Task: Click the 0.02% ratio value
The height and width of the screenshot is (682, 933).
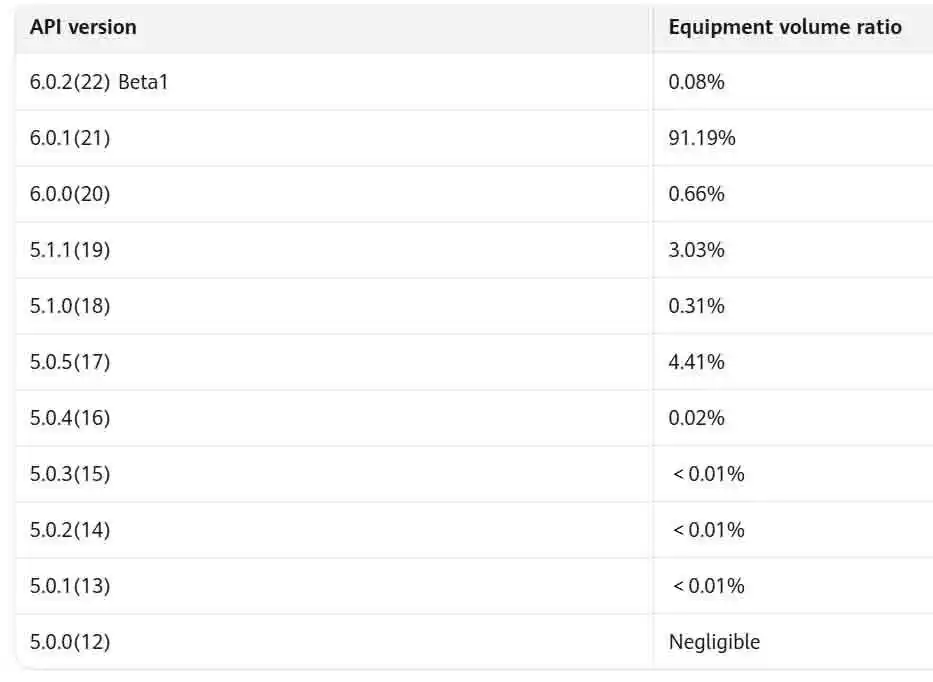Action: tap(696, 418)
